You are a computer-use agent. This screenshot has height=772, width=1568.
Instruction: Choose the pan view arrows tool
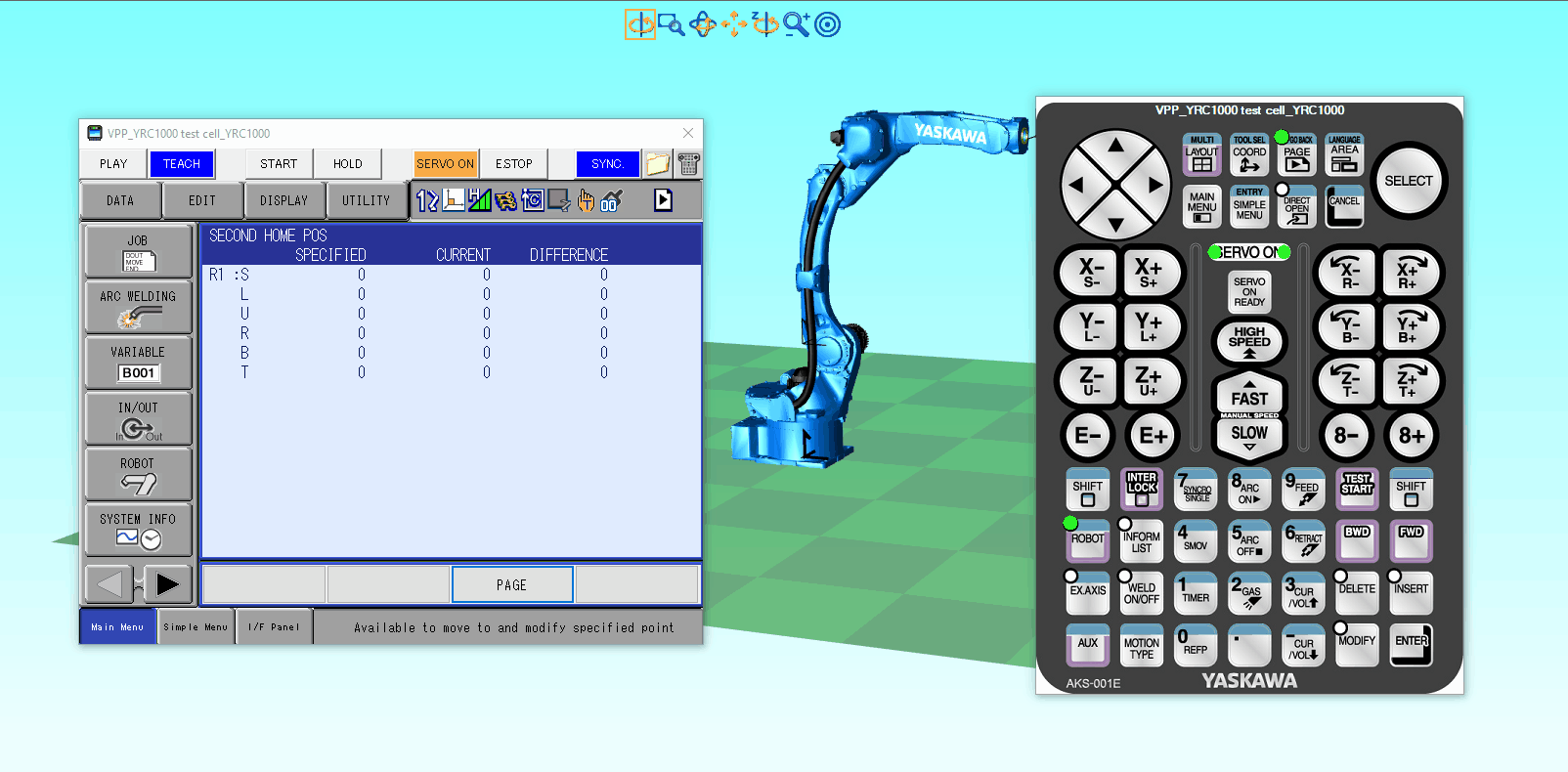point(734,24)
